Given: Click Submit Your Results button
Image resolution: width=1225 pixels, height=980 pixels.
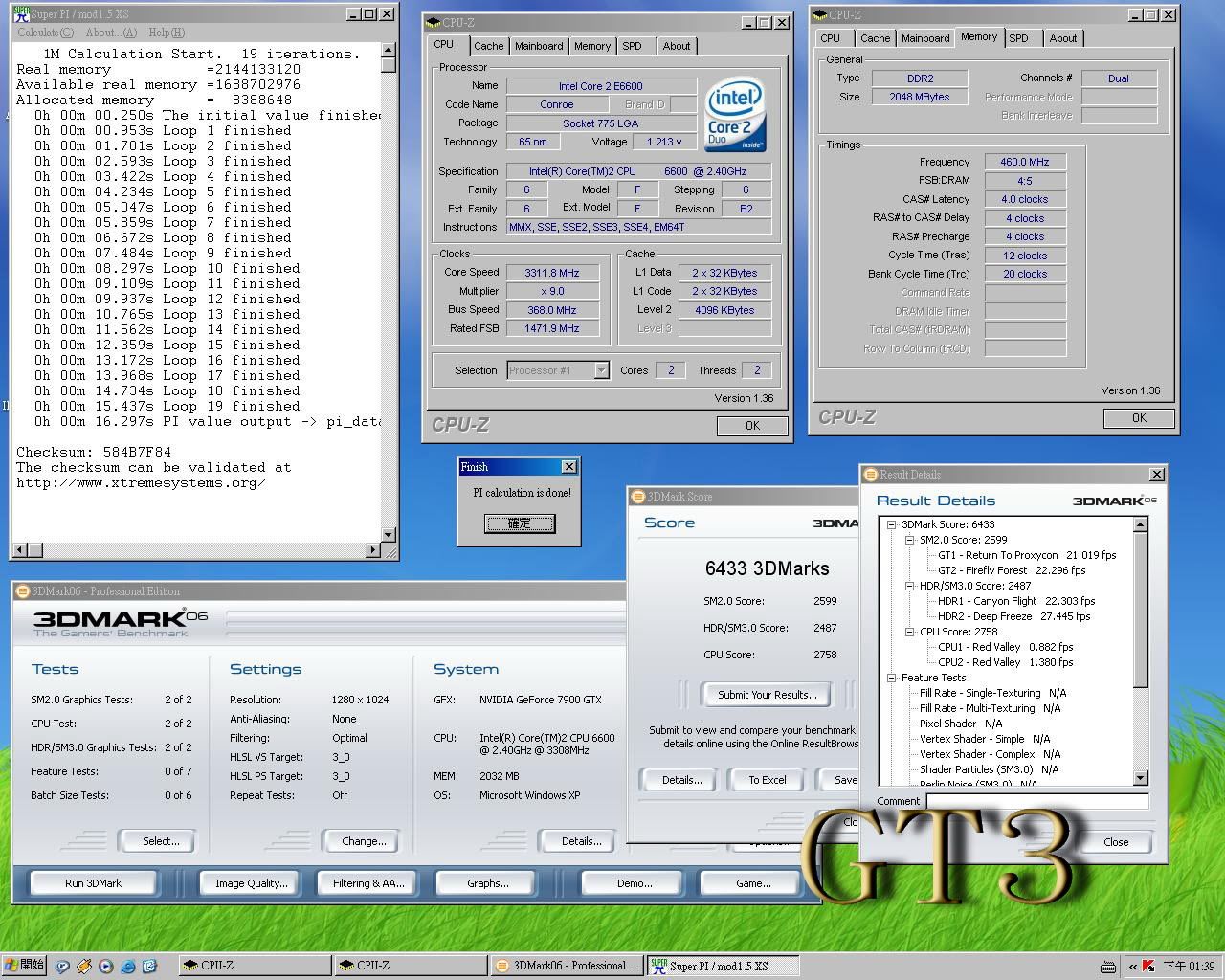Looking at the screenshot, I should coord(768,695).
